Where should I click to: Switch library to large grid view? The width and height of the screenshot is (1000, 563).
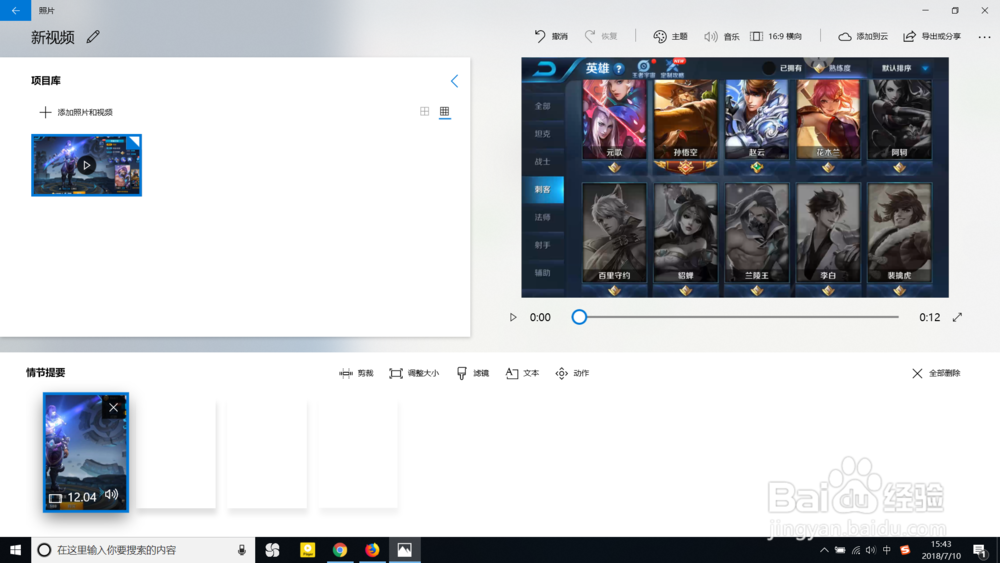click(425, 112)
